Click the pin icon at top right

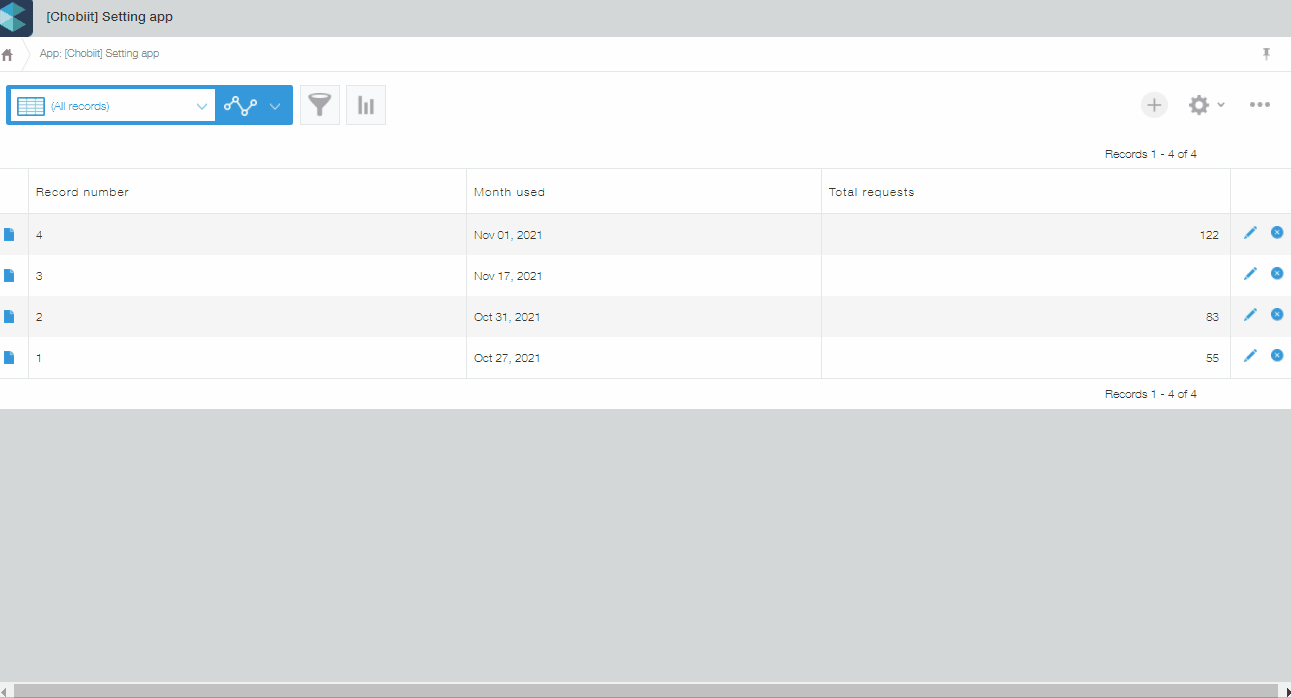(x=1266, y=54)
